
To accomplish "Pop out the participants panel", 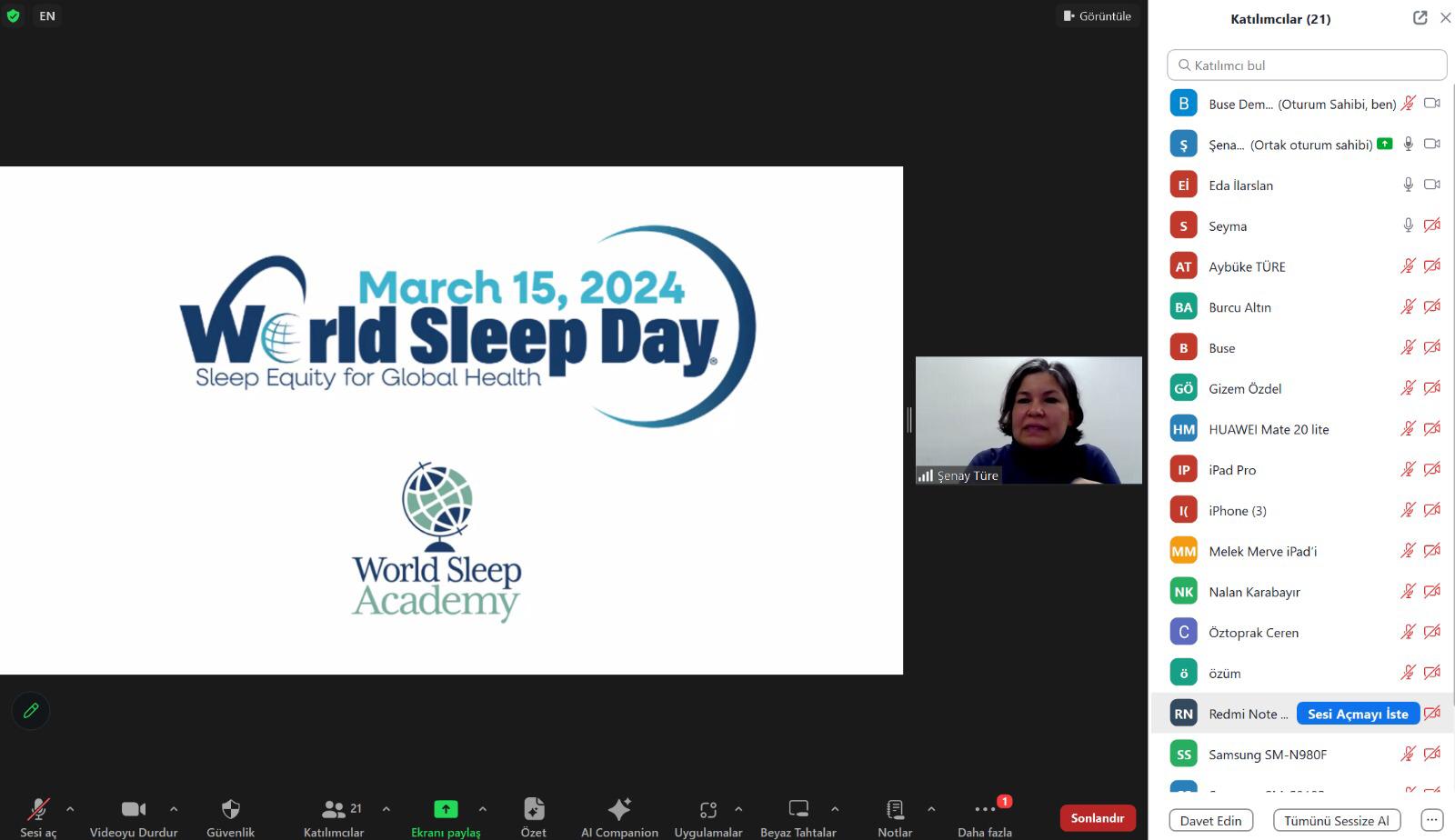I will pyautogui.click(x=1420, y=18).
